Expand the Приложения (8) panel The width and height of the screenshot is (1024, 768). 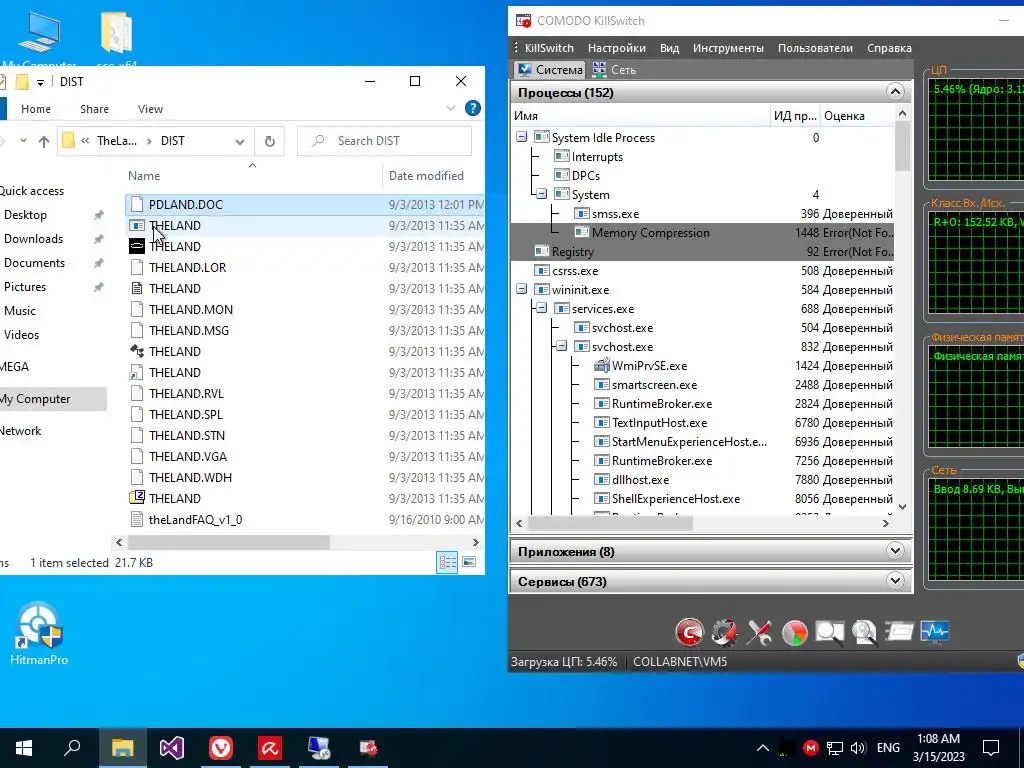coord(895,551)
